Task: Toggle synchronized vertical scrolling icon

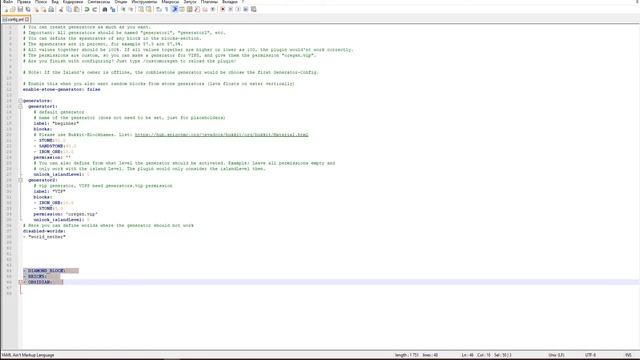Action: pyautogui.click(x=141, y=9)
